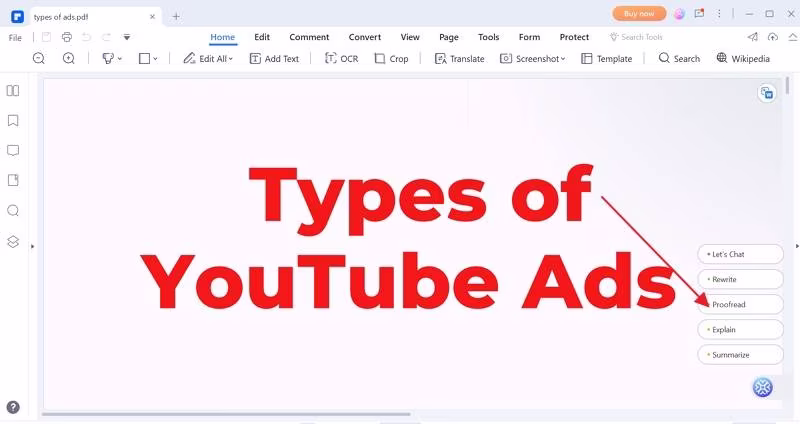Image resolution: width=800 pixels, height=424 pixels.
Task: Open the Wikipedia lookup tool
Action: [743, 59]
